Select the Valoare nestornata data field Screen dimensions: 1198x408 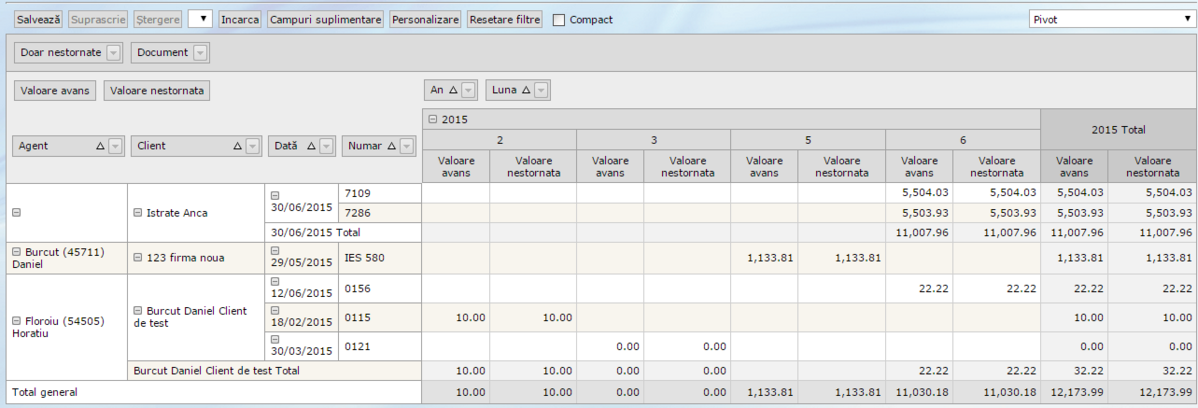pyautogui.click(x=156, y=91)
